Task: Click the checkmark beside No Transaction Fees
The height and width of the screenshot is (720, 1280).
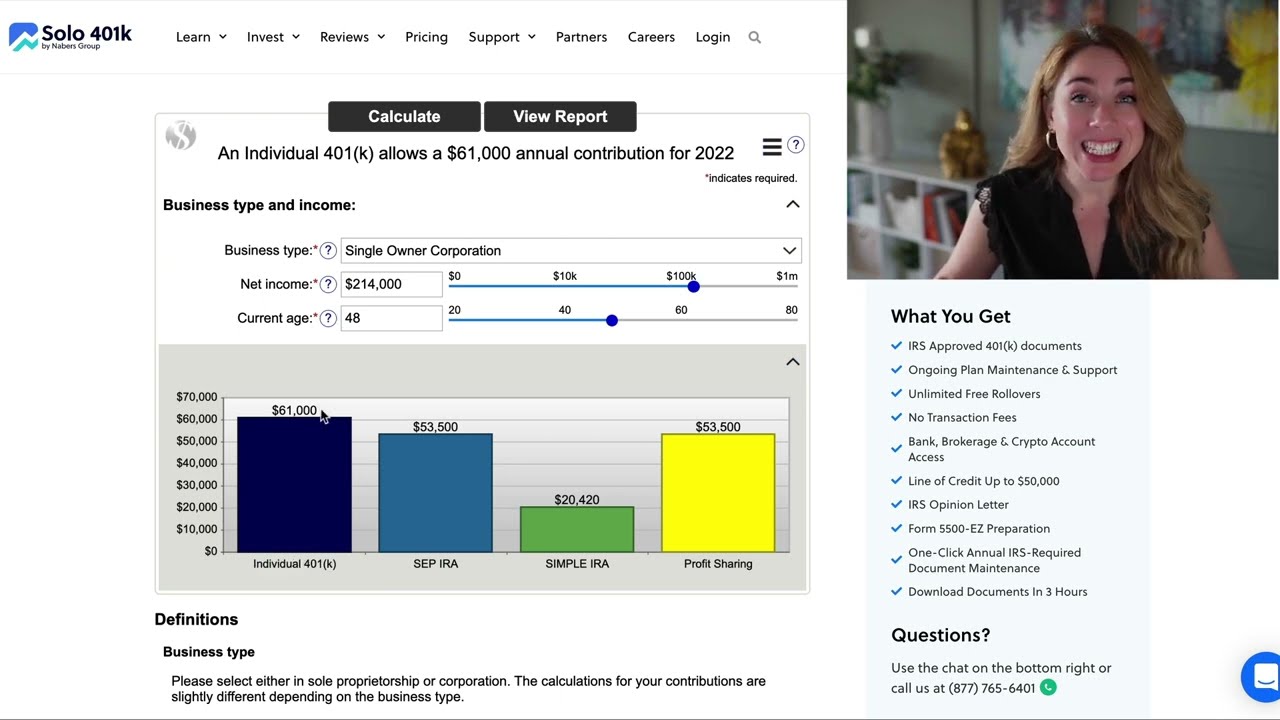Action: [x=896, y=418]
